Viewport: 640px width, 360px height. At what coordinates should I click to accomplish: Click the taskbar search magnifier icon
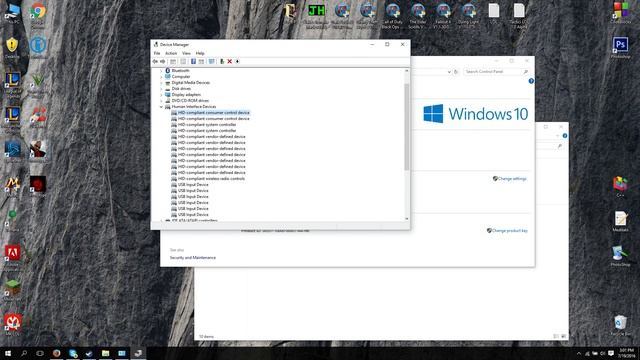[24, 353]
